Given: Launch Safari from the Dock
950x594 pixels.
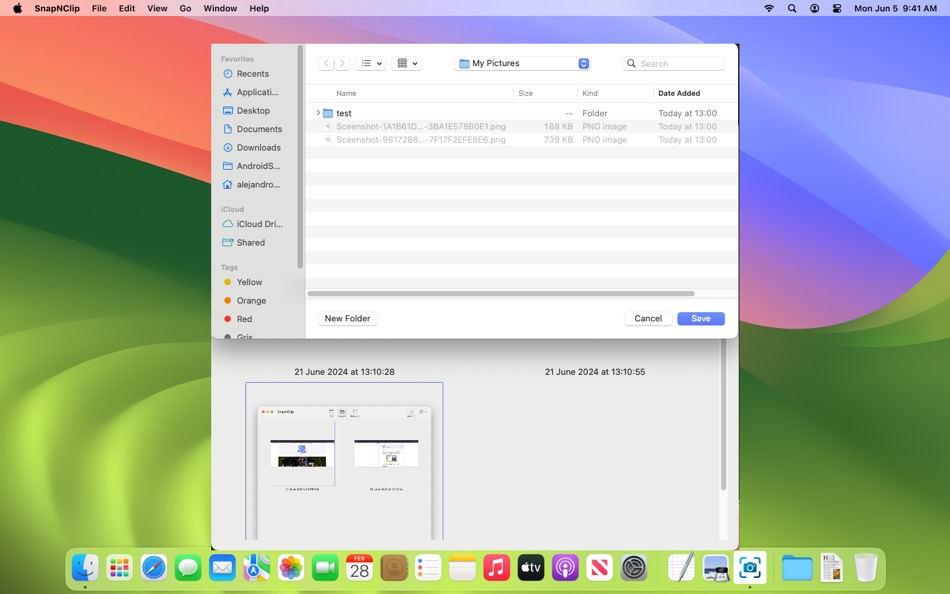Looking at the screenshot, I should pyautogui.click(x=153, y=568).
